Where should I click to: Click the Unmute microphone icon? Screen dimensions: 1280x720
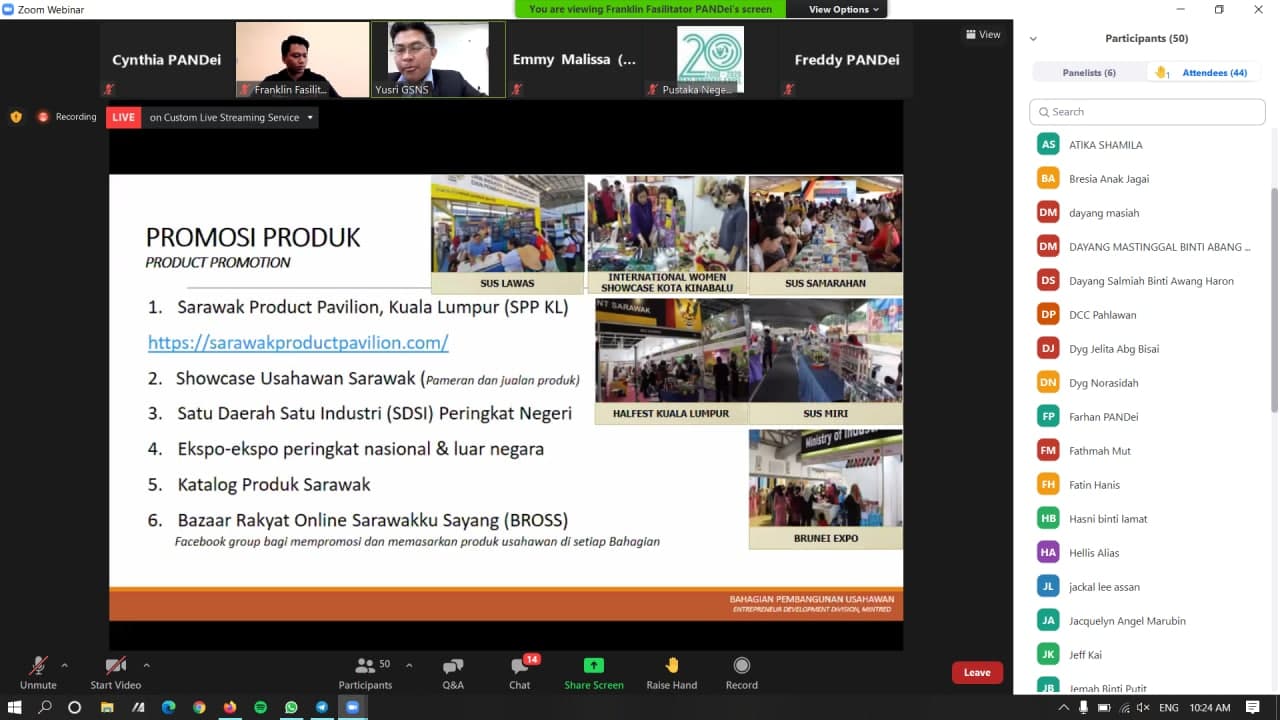click(38, 666)
